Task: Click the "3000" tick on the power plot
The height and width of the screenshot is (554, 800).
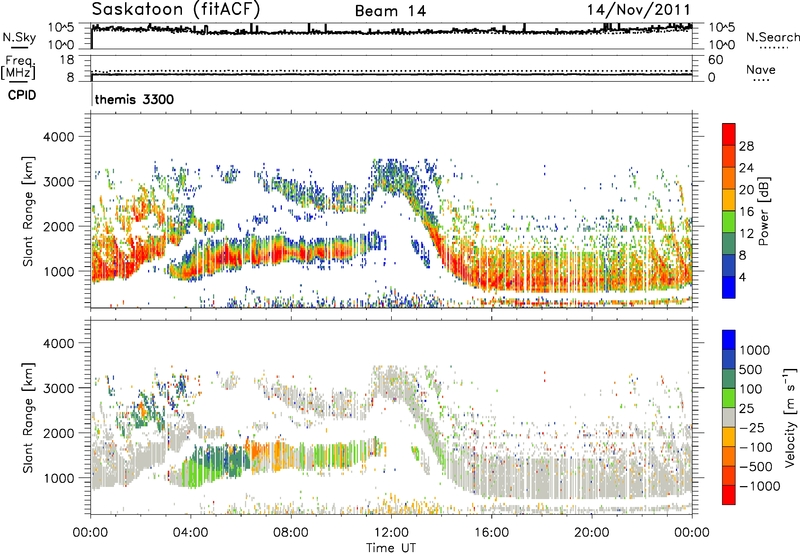Action: coord(58,182)
